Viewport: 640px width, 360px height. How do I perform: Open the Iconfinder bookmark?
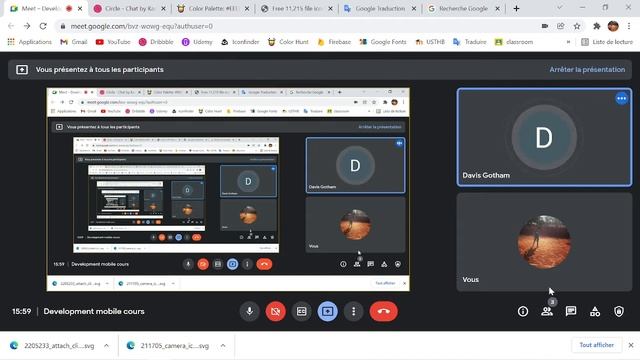[x=240, y=42]
